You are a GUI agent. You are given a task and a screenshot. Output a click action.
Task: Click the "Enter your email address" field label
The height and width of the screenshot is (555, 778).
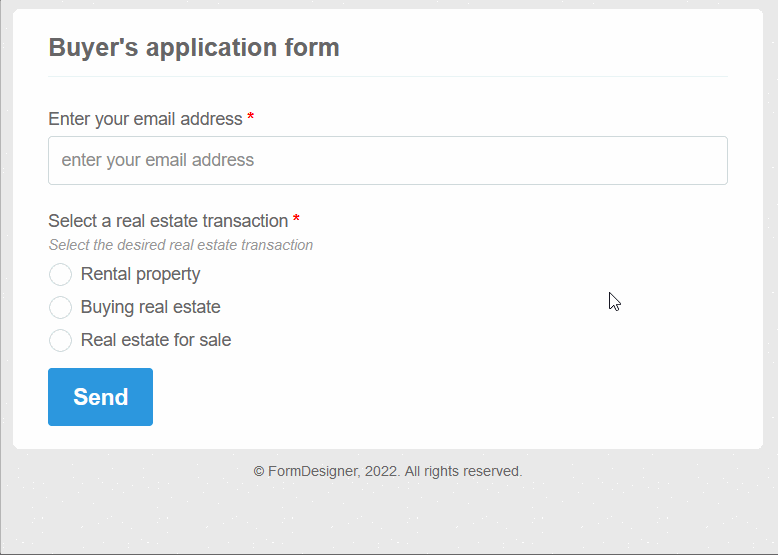(x=145, y=119)
